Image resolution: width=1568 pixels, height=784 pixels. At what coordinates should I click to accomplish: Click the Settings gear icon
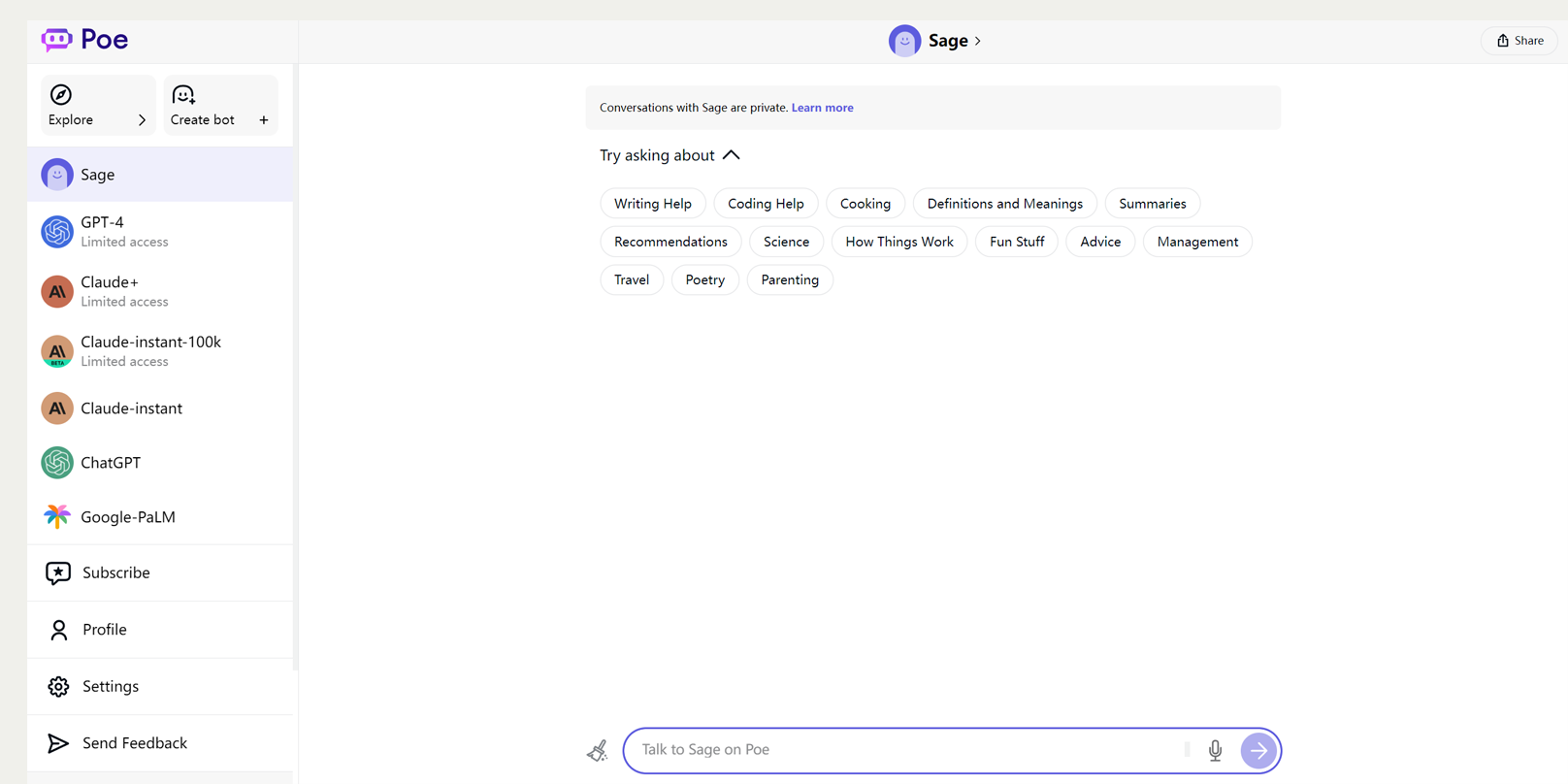(58, 687)
